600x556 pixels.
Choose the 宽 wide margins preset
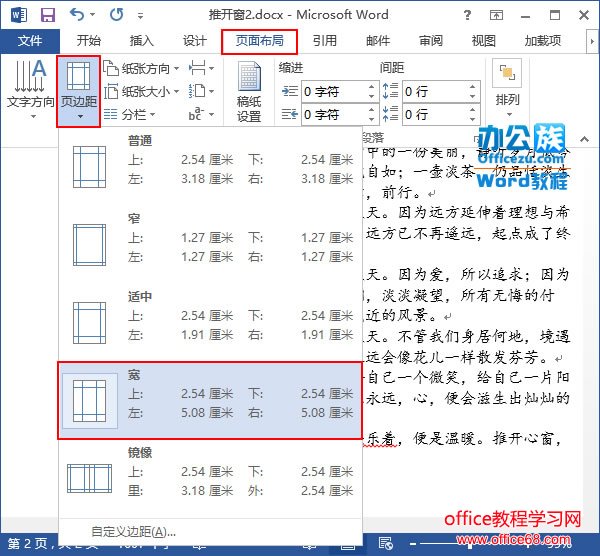point(210,400)
